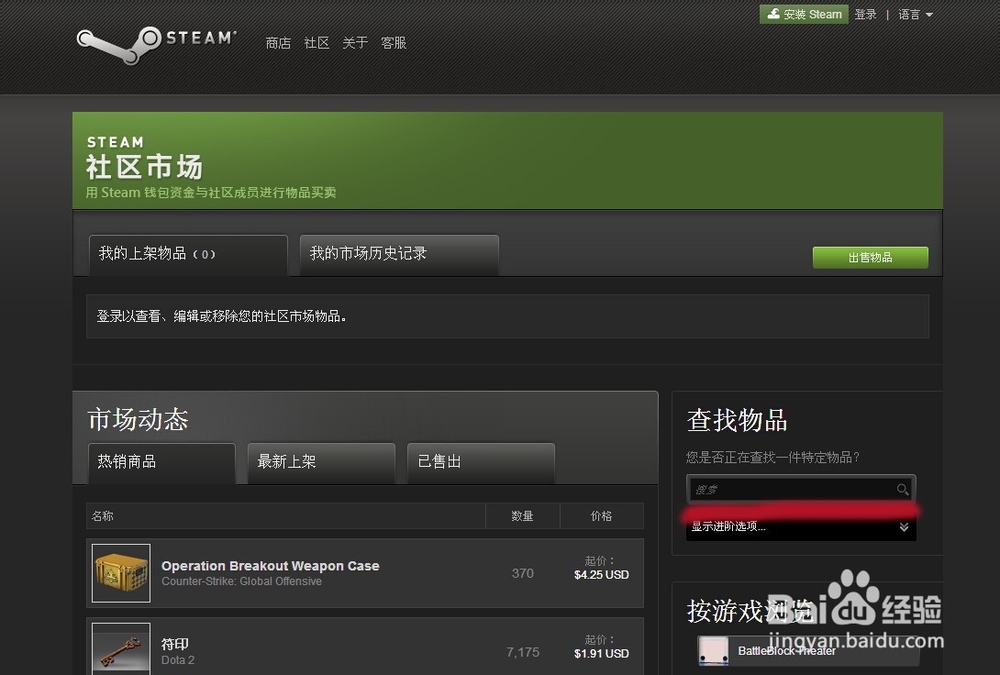The width and height of the screenshot is (1000, 675).
Task: Click the BattleBlock Theater game icon
Action: coord(713,651)
